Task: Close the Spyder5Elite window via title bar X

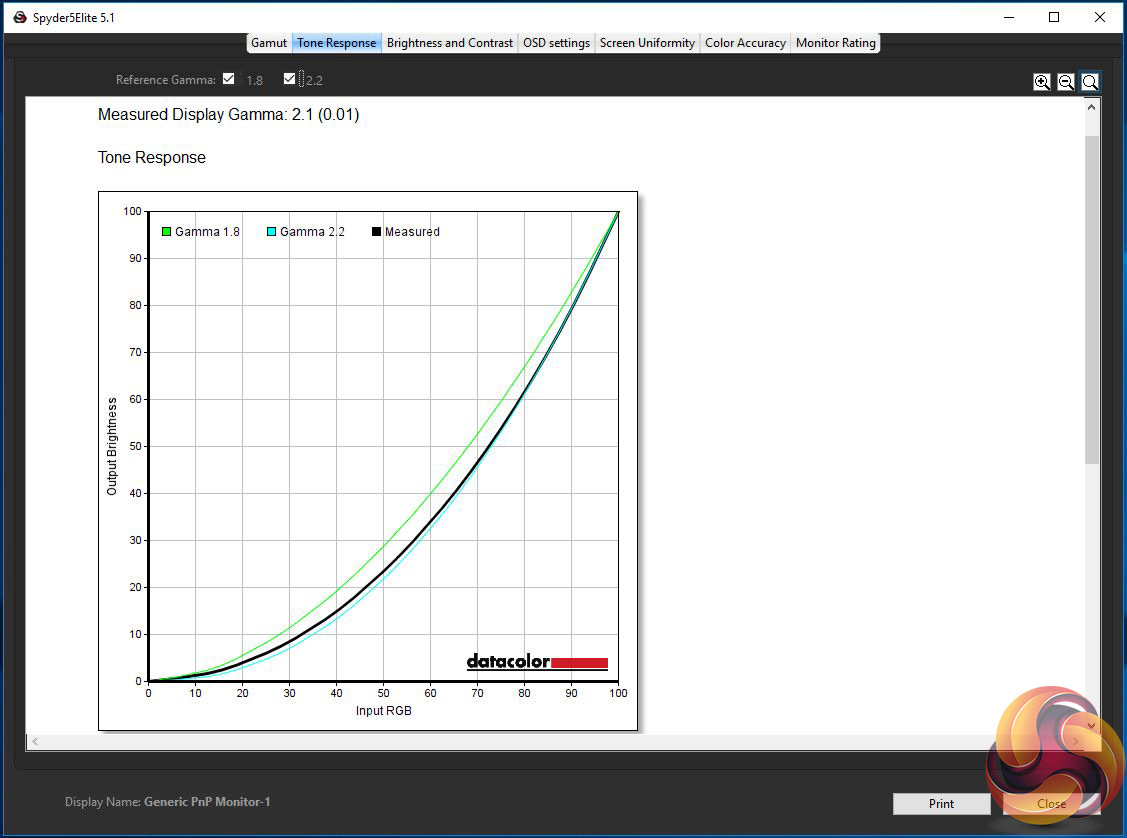Action: pos(1100,17)
